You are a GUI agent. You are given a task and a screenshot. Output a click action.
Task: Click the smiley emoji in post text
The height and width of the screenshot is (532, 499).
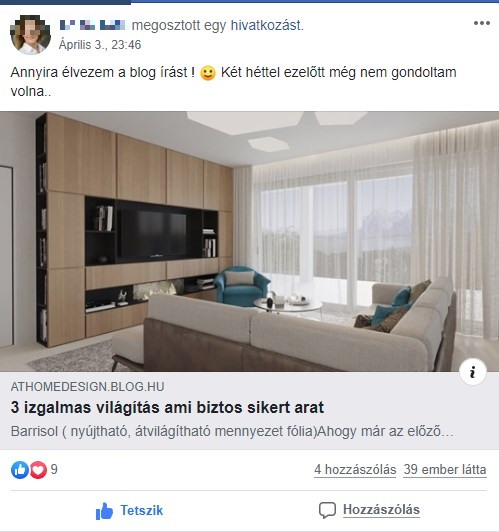click(208, 73)
